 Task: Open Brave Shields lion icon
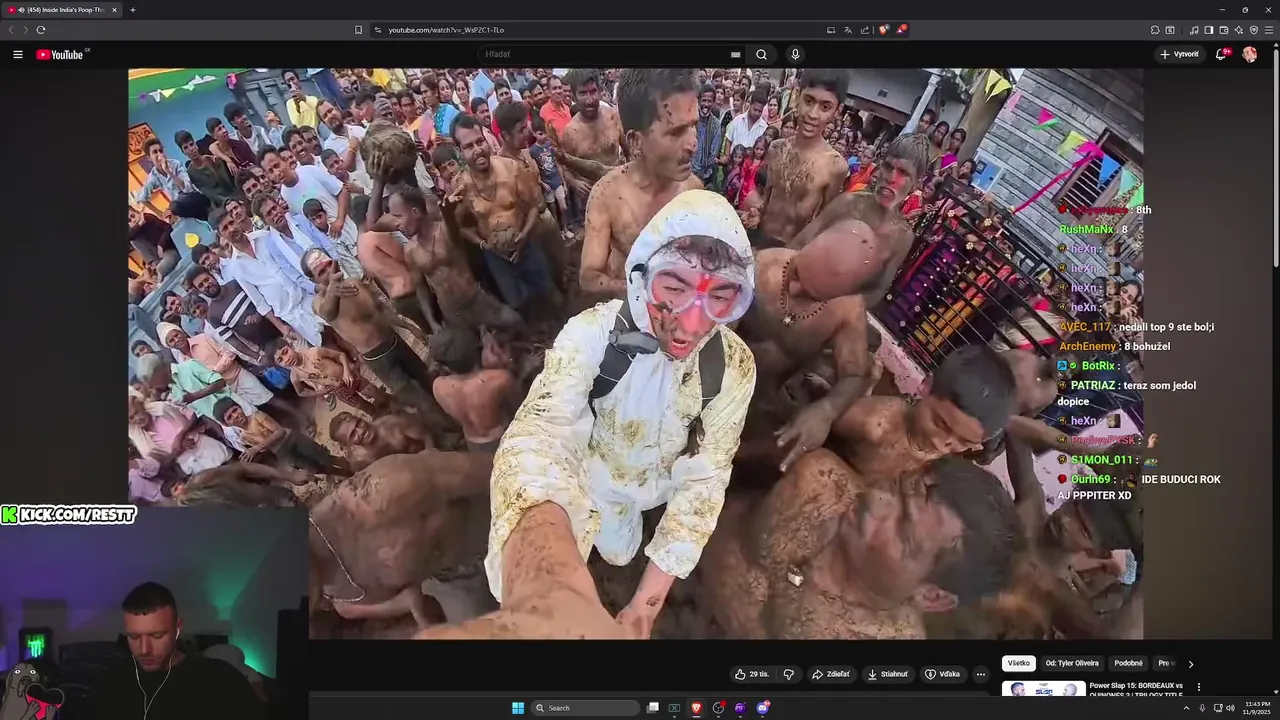883,30
